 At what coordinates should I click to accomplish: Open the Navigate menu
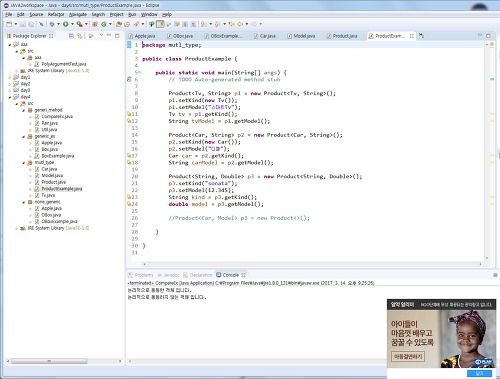tap(78, 14)
